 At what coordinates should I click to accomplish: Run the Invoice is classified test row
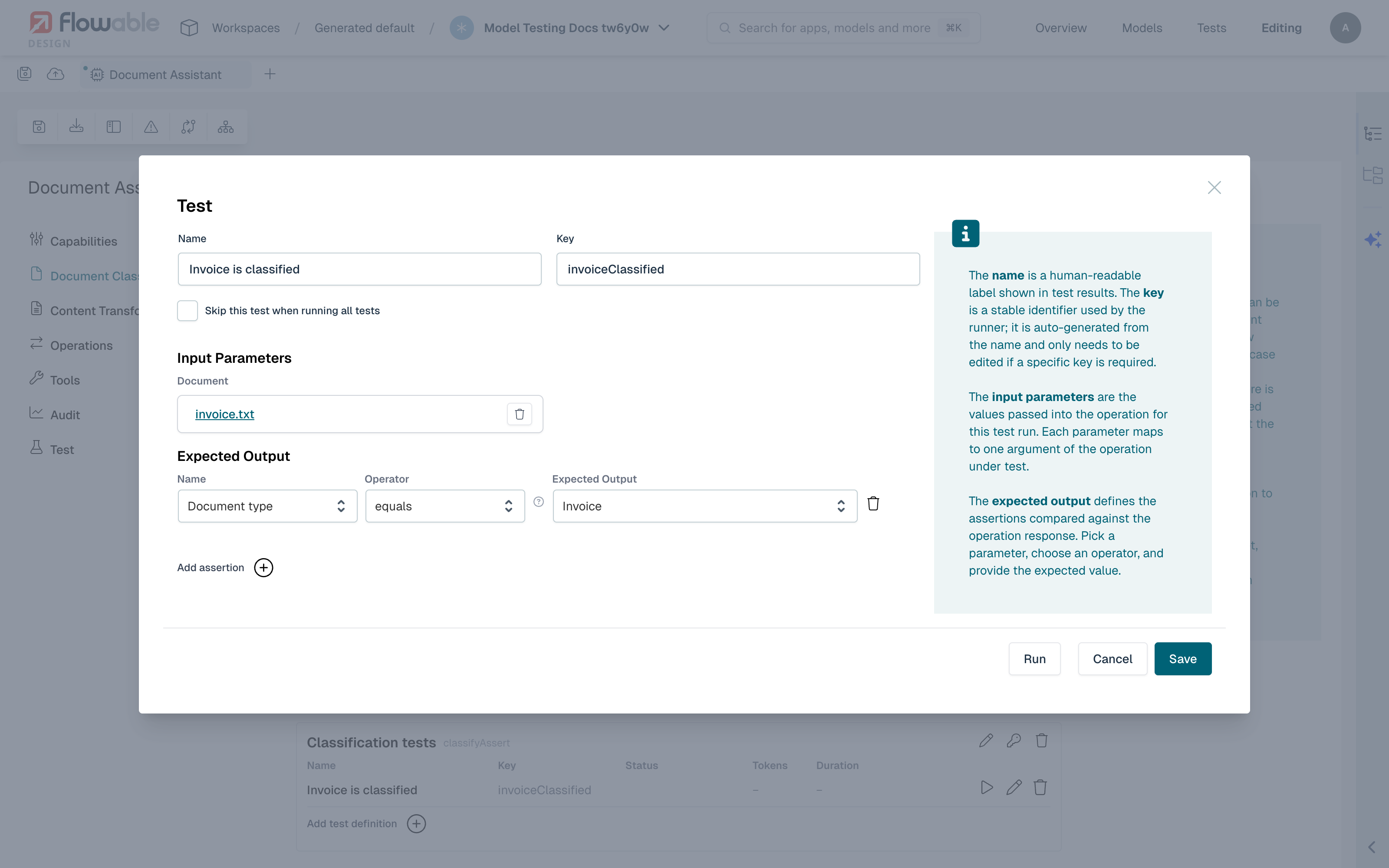[987, 788]
